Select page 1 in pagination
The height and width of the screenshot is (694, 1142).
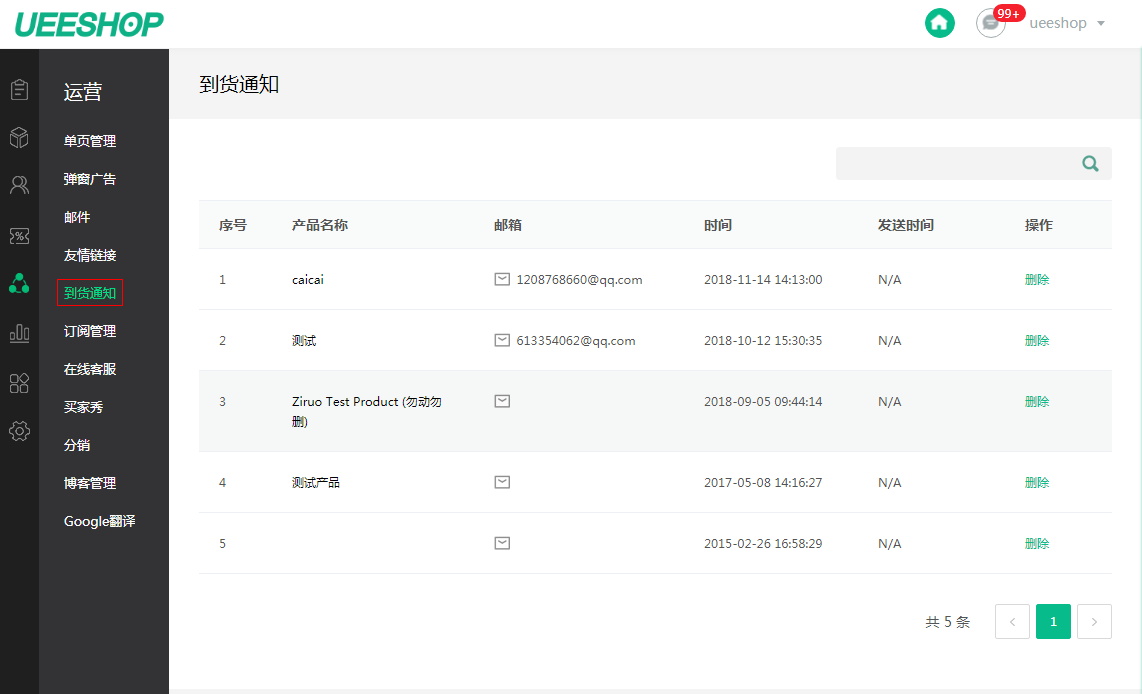tap(1053, 621)
